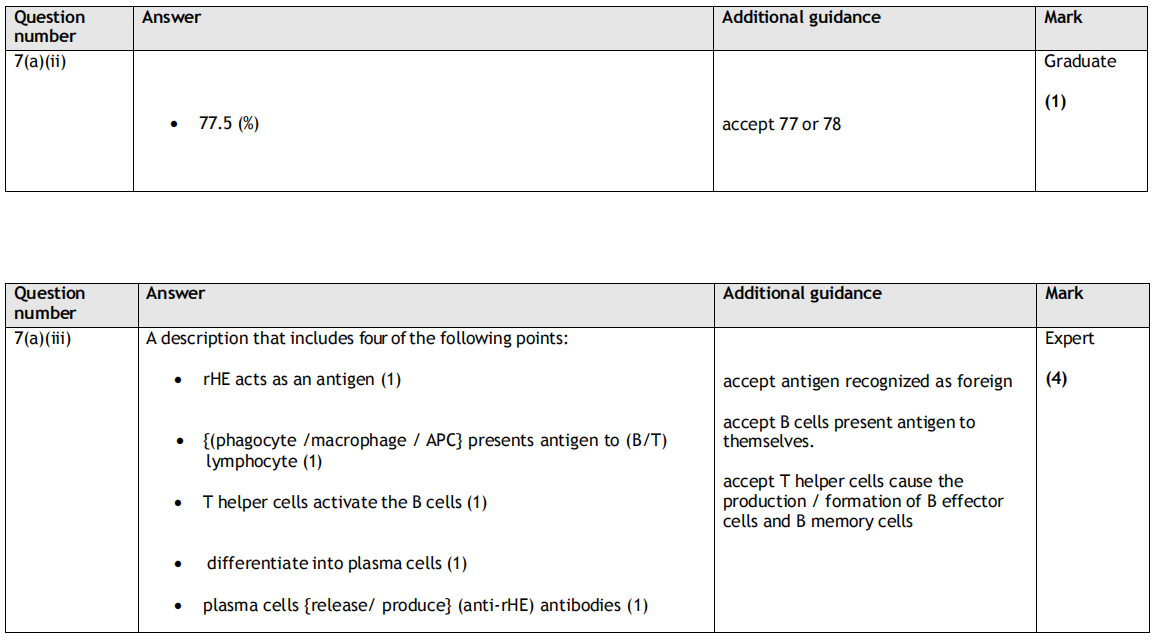Select the 77.5 (%) answer text
This screenshot has height=643, width=1157.
click(229, 124)
